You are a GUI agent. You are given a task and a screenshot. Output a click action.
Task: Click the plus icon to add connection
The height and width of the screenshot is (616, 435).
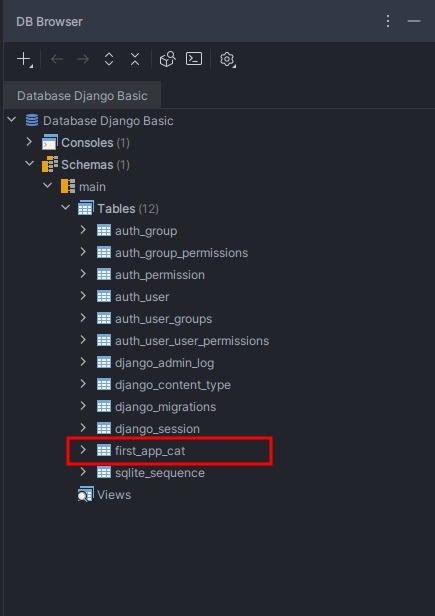(x=24, y=59)
